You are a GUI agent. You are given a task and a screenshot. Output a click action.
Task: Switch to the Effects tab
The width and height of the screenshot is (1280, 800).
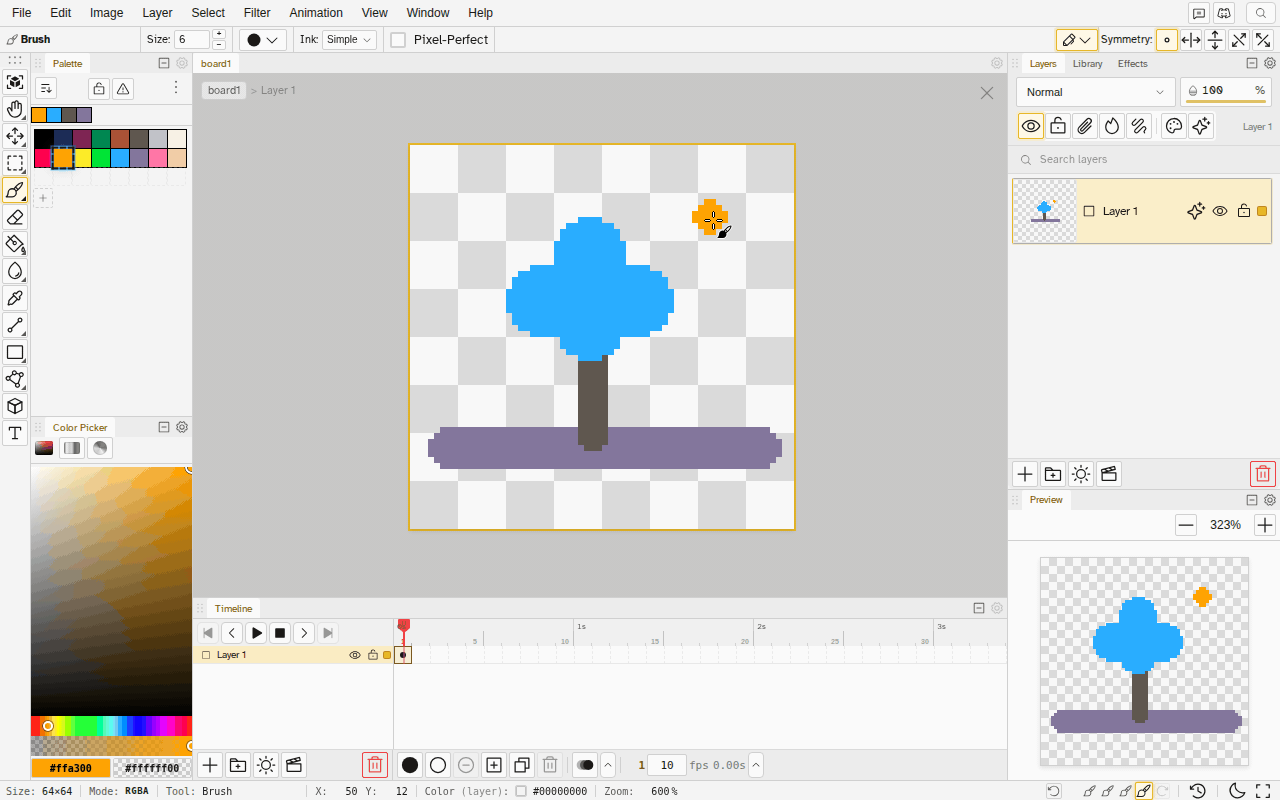pyautogui.click(x=1133, y=64)
